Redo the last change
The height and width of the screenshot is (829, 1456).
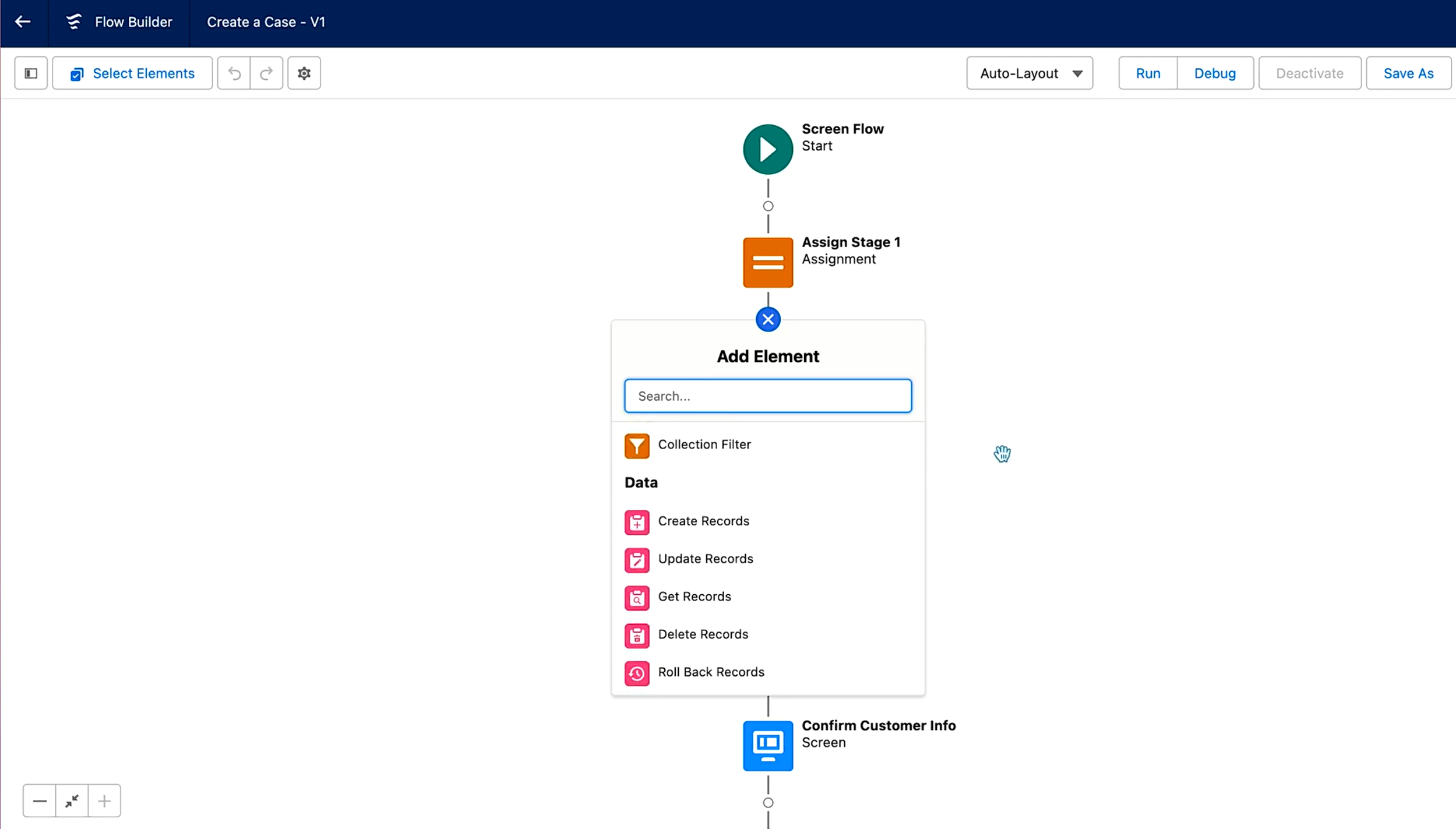[x=267, y=73]
